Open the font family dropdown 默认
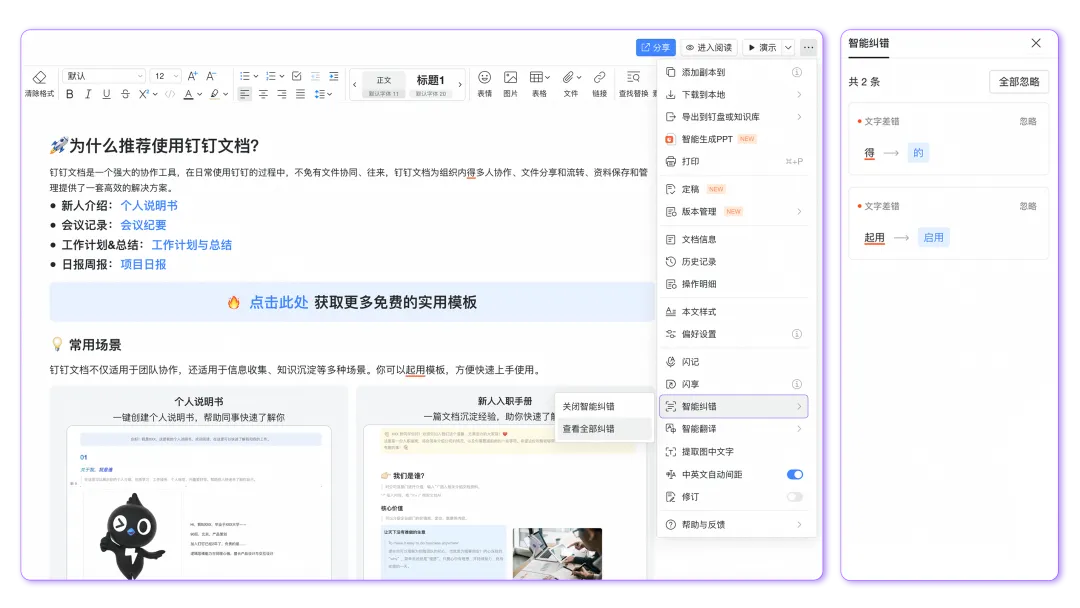 click(105, 76)
